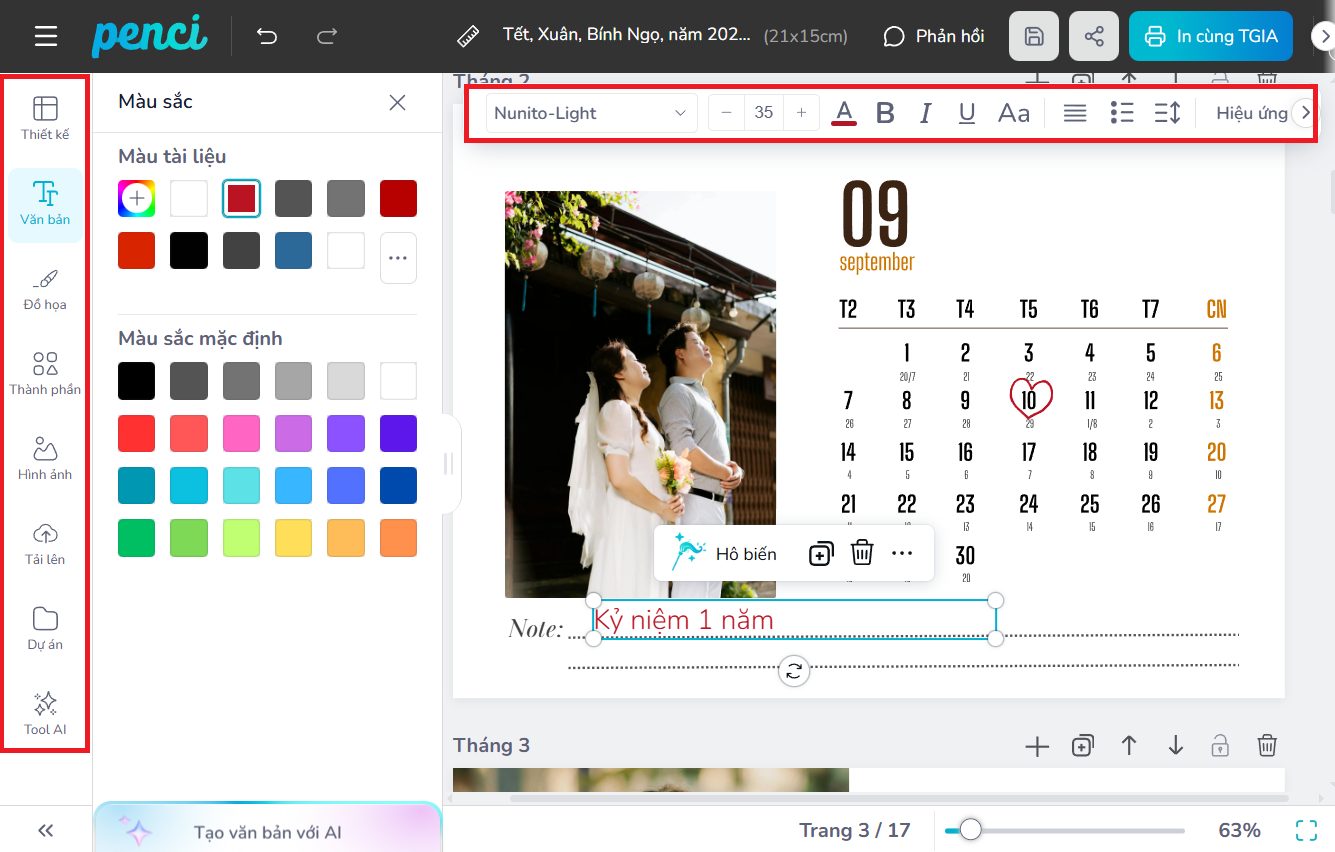This screenshot has width=1335, height=852.
Task: Switch to the Thiết kế tab
Action: pos(45,118)
